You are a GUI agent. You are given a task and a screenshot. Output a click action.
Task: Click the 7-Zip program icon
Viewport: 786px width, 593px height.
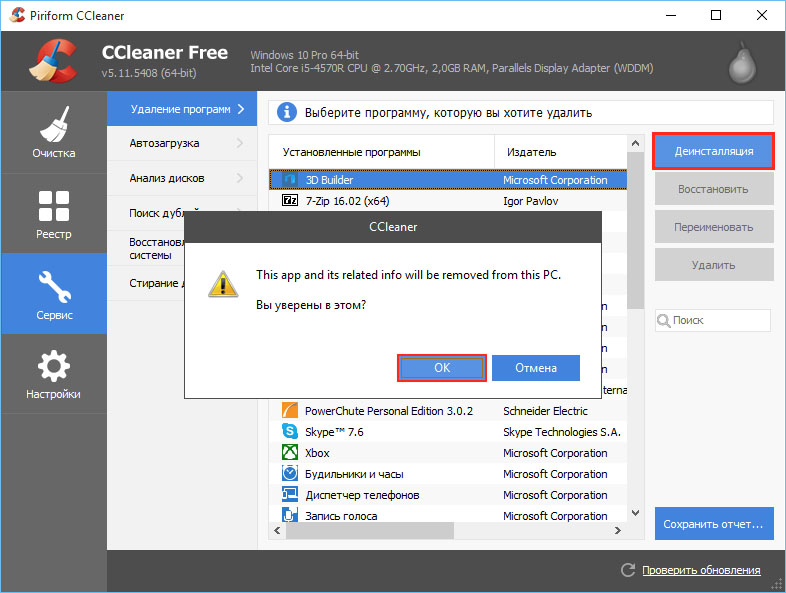pyautogui.click(x=290, y=201)
